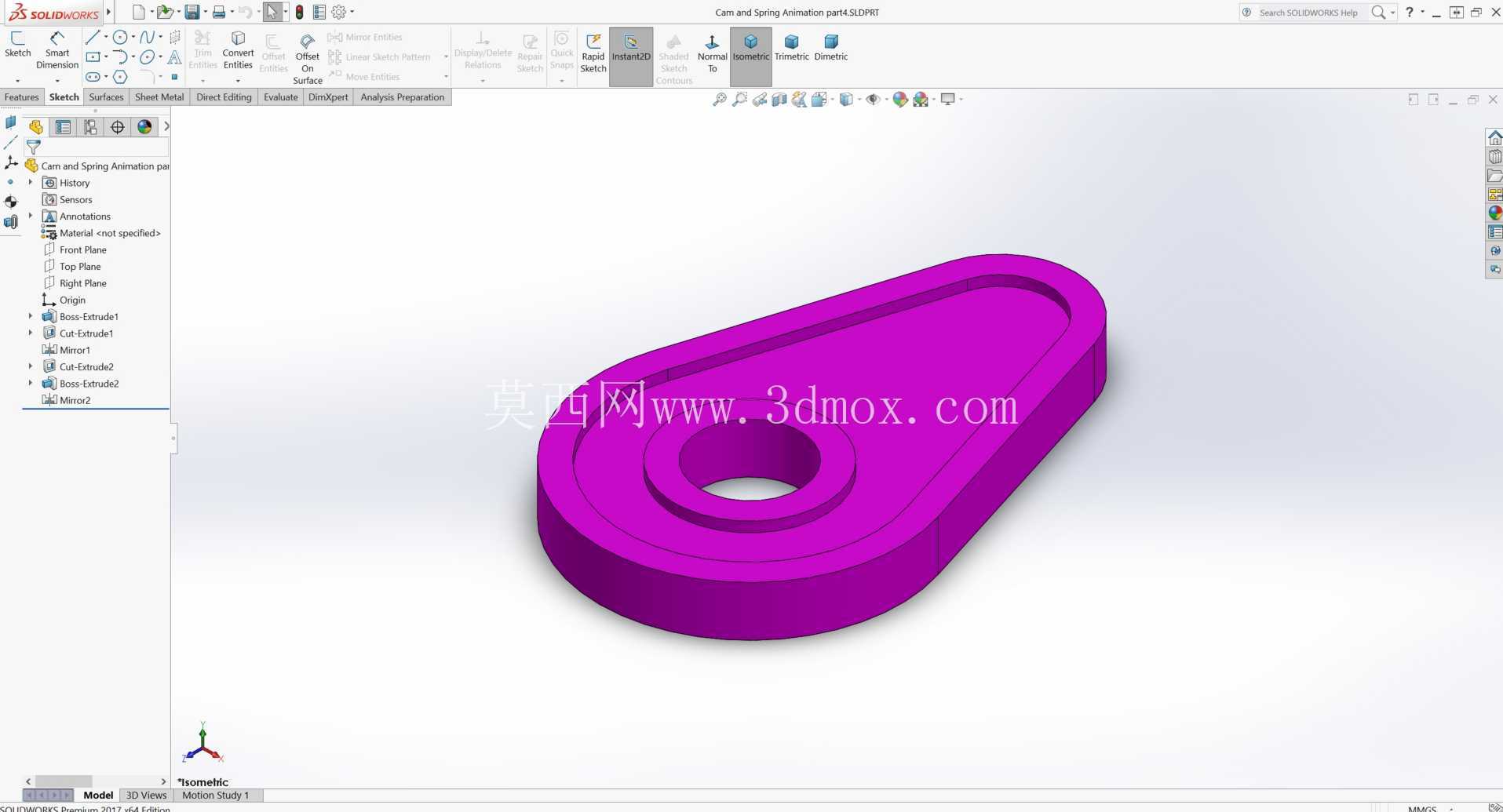This screenshot has width=1503, height=812.
Task: Expand Cut-Extrude1 feature node
Action: click(31, 333)
